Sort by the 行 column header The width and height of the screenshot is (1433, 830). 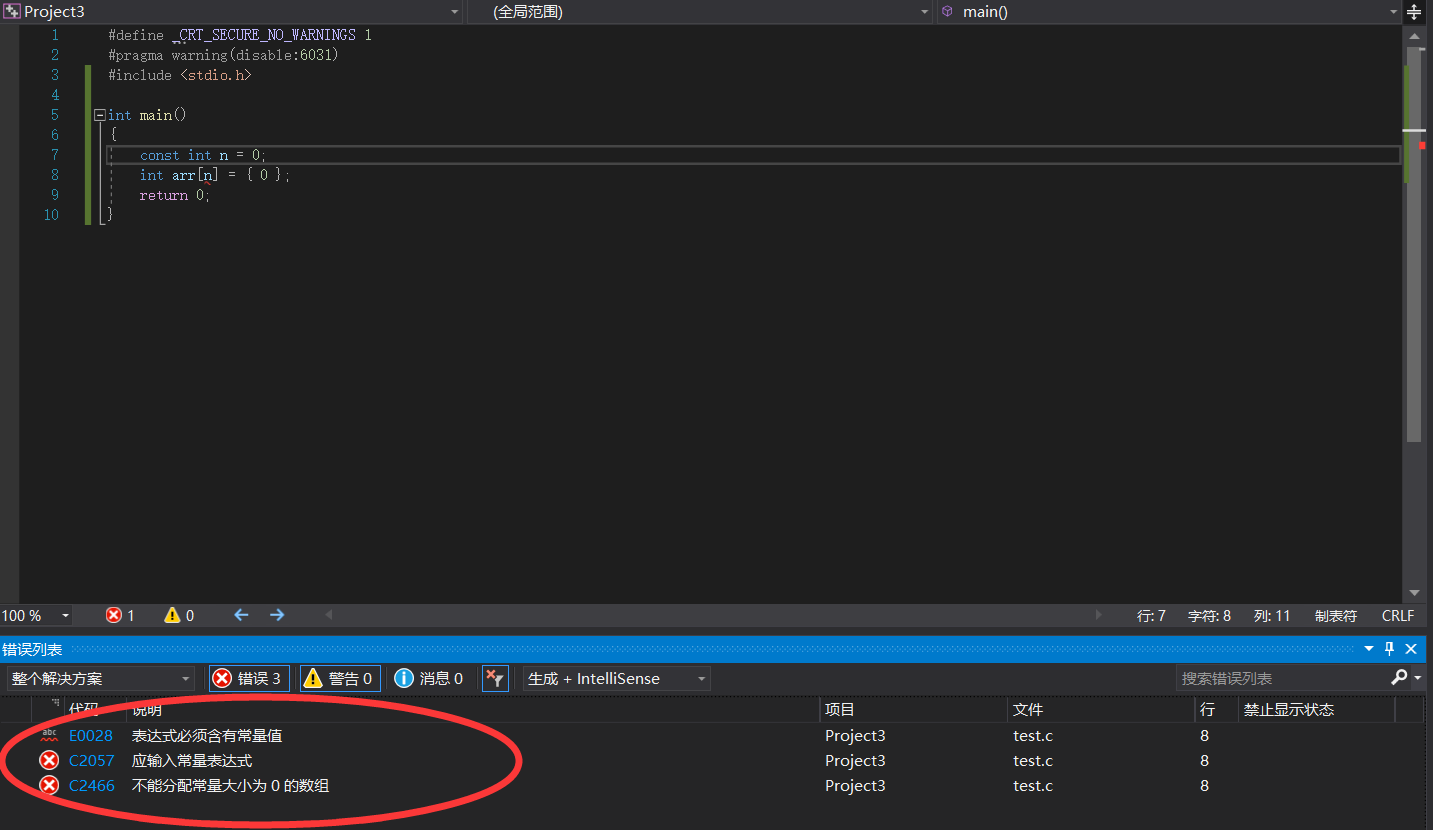pyautogui.click(x=1207, y=709)
